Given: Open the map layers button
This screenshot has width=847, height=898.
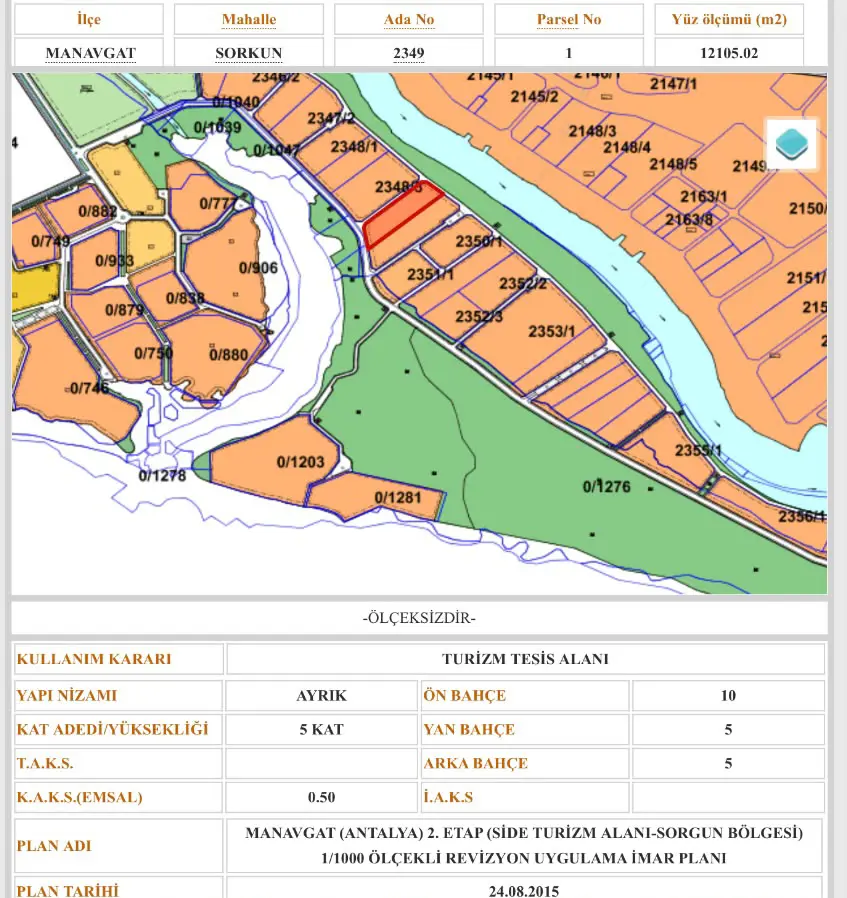Looking at the screenshot, I should tap(791, 144).
